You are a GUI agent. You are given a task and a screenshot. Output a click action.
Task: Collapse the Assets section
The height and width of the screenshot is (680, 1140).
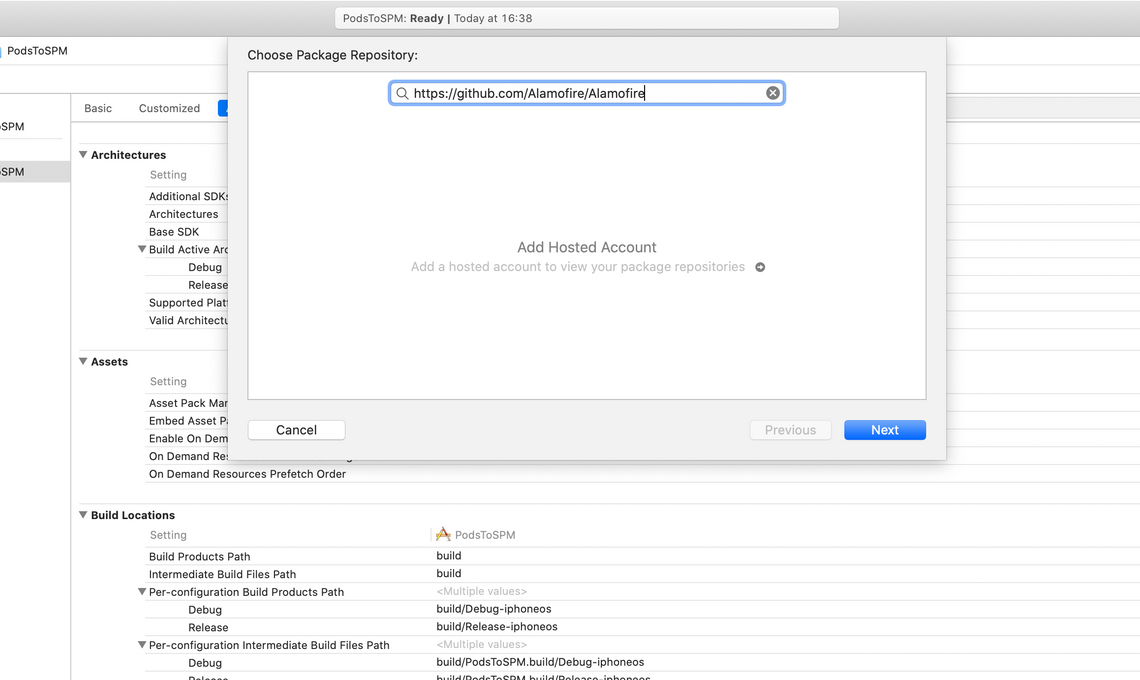(x=83, y=361)
